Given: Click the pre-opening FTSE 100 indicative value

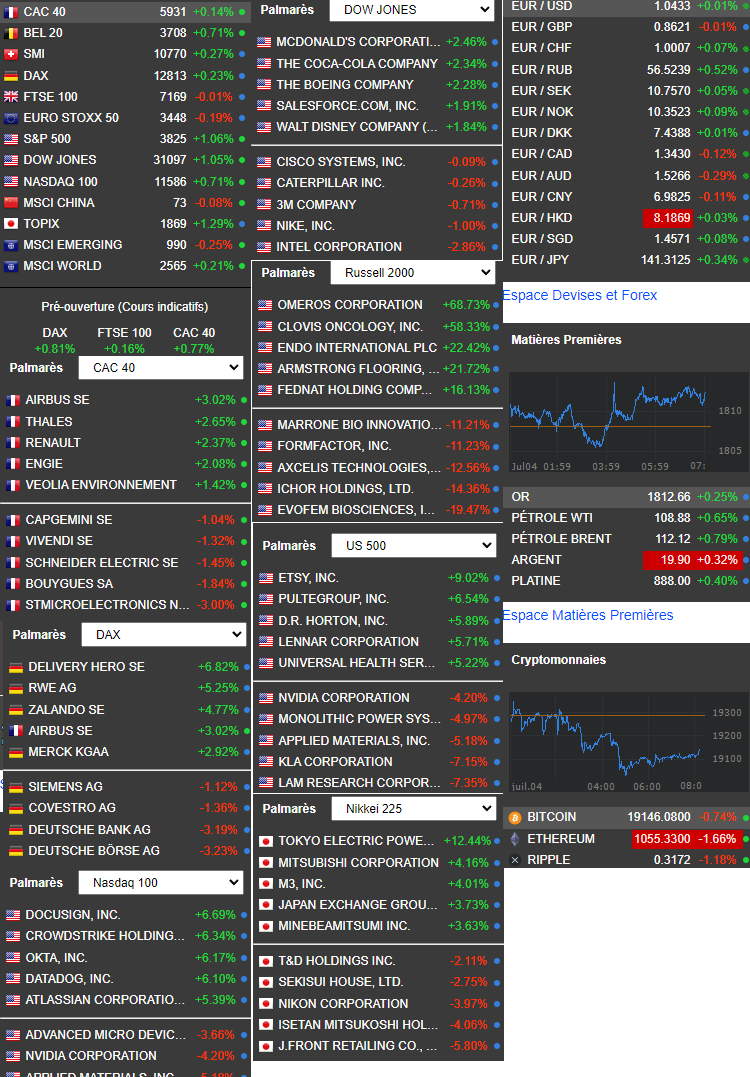Looking at the screenshot, I should click(124, 348).
